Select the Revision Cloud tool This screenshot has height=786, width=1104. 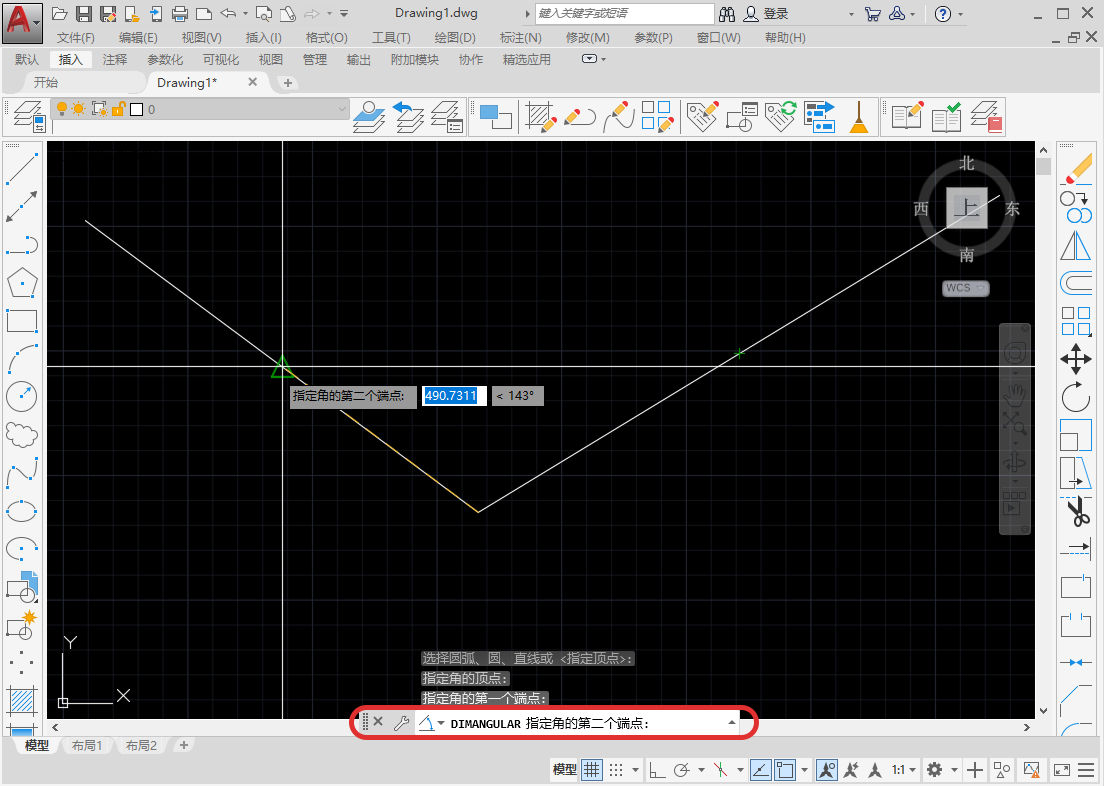(x=22, y=435)
